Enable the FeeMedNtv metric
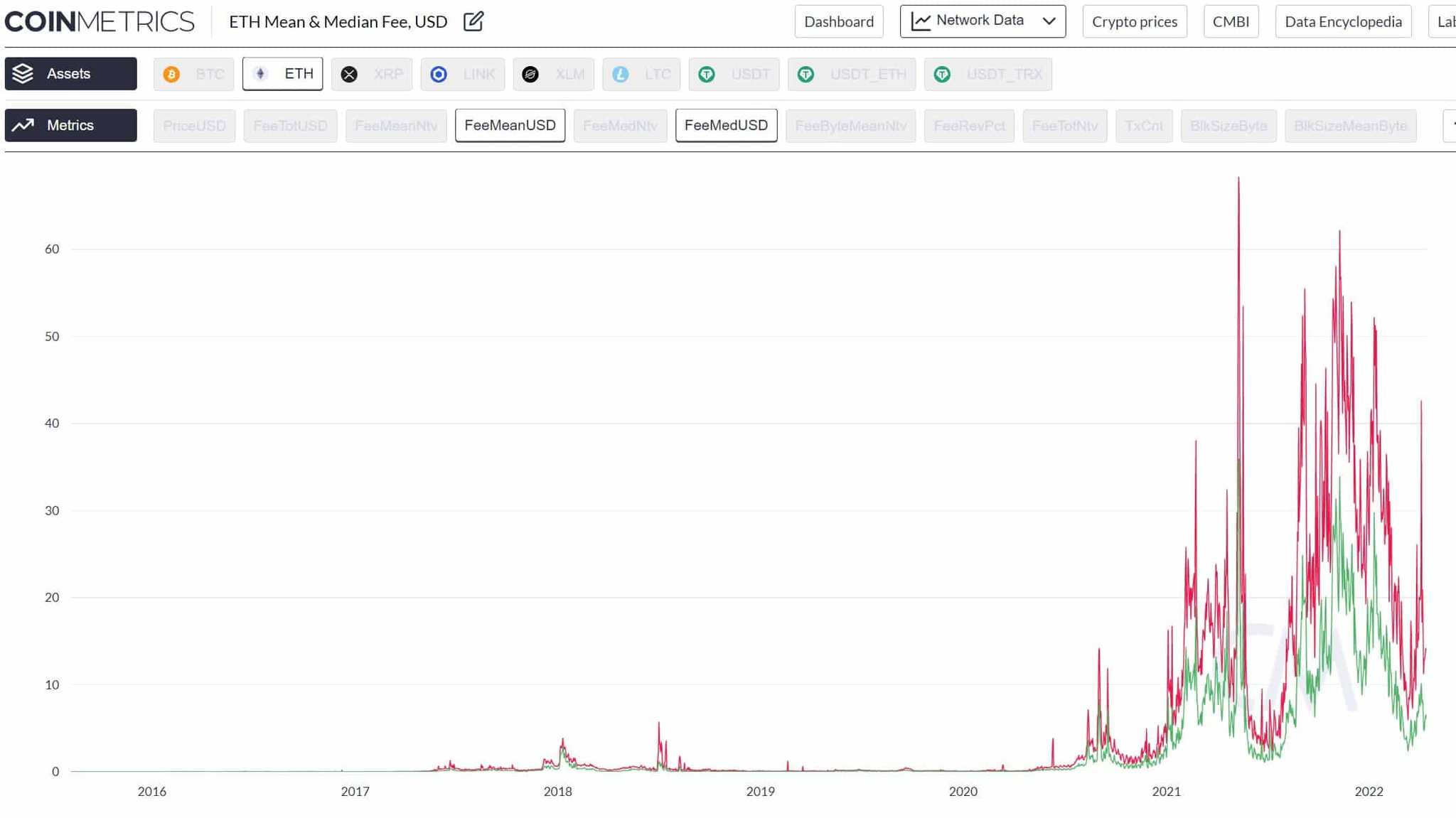The height and width of the screenshot is (818, 1456). click(x=620, y=125)
